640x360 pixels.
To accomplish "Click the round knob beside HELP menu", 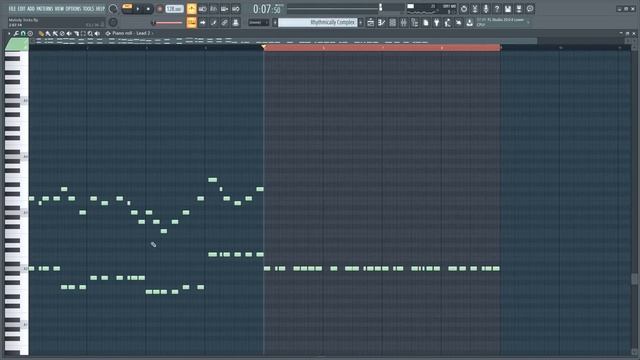I will pyautogui.click(x=113, y=9).
